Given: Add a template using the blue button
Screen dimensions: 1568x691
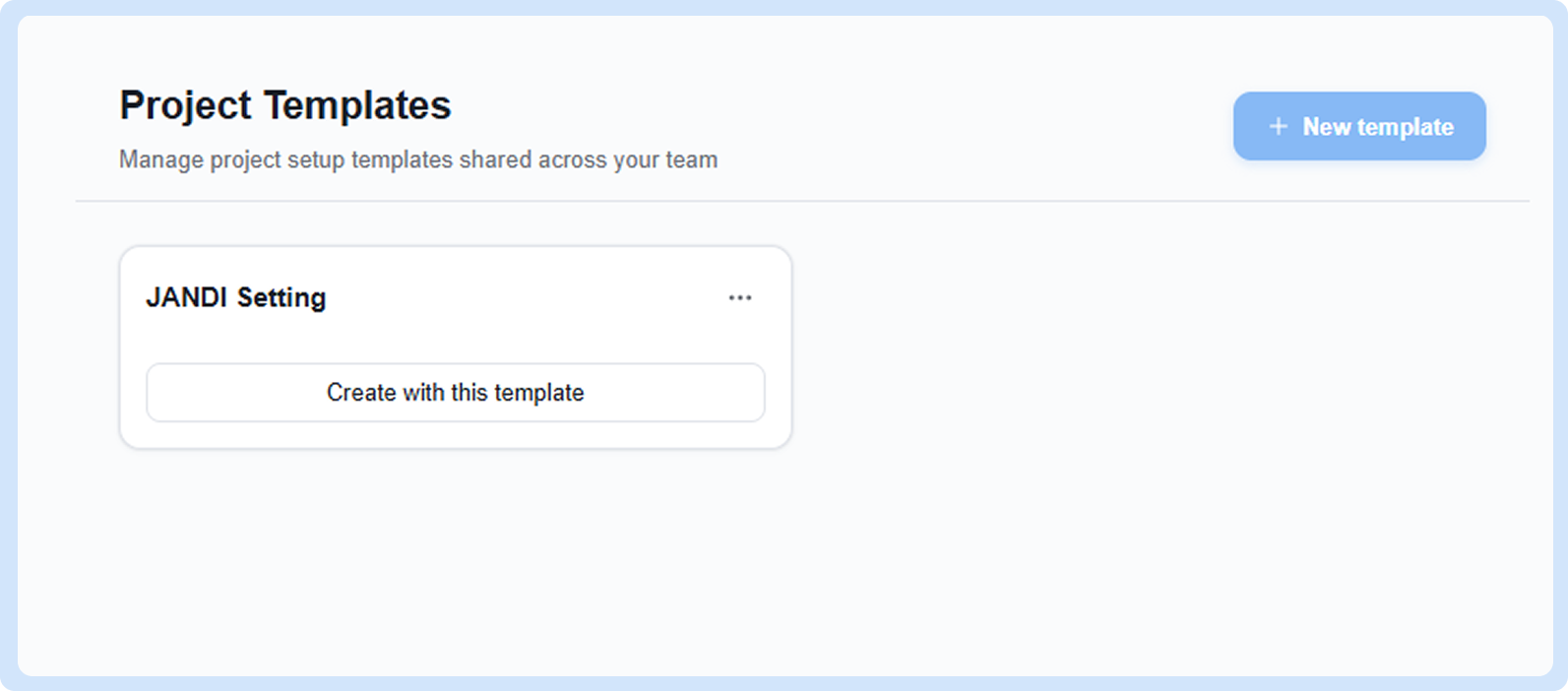Looking at the screenshot, I should coord(1359,126).
